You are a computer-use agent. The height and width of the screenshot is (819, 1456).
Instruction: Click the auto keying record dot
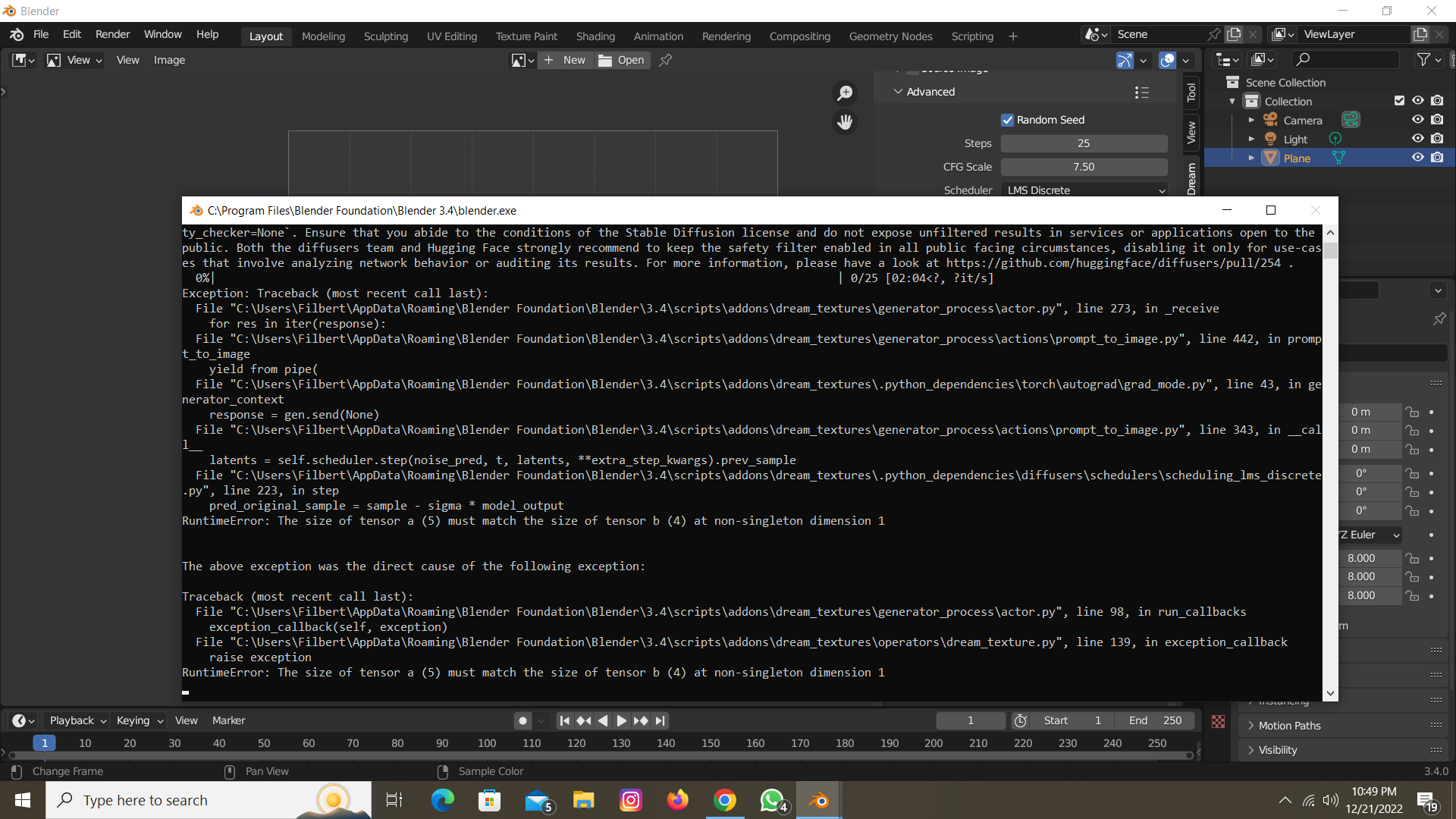(x=522, y=720)
